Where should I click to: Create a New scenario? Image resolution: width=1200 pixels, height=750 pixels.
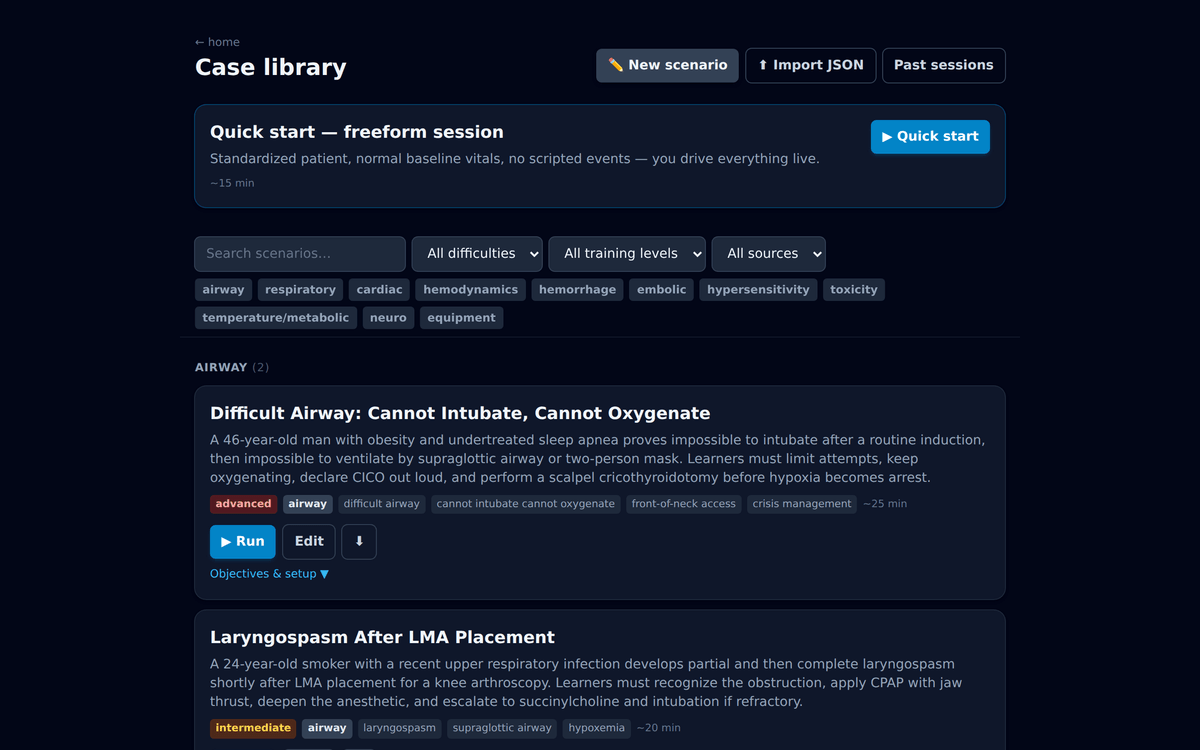click(668, 65)
